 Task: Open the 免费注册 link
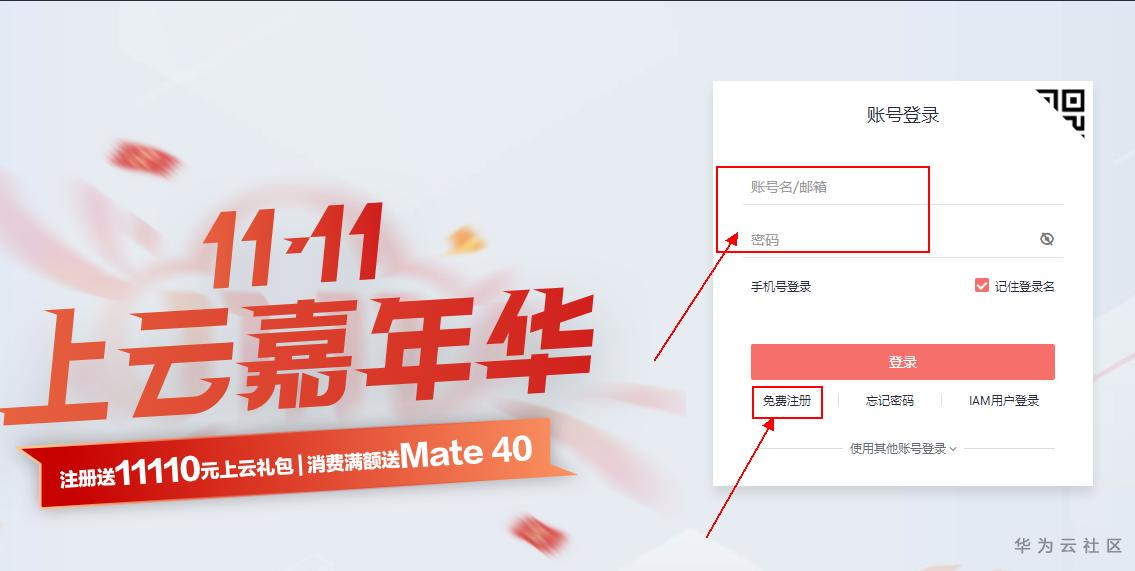coord(787,401)
